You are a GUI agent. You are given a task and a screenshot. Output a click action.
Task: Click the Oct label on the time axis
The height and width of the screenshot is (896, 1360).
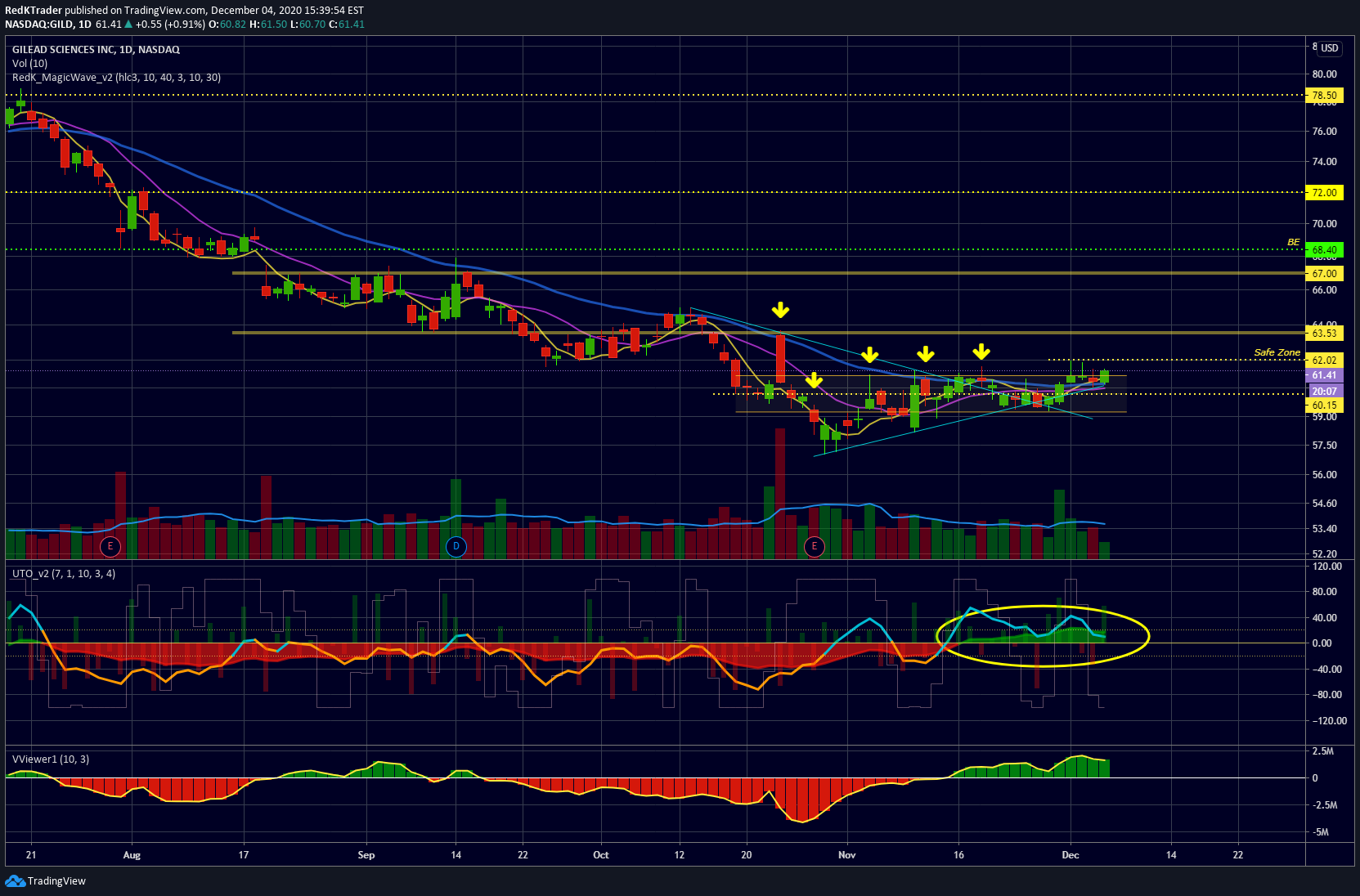(x=601, y=855)
